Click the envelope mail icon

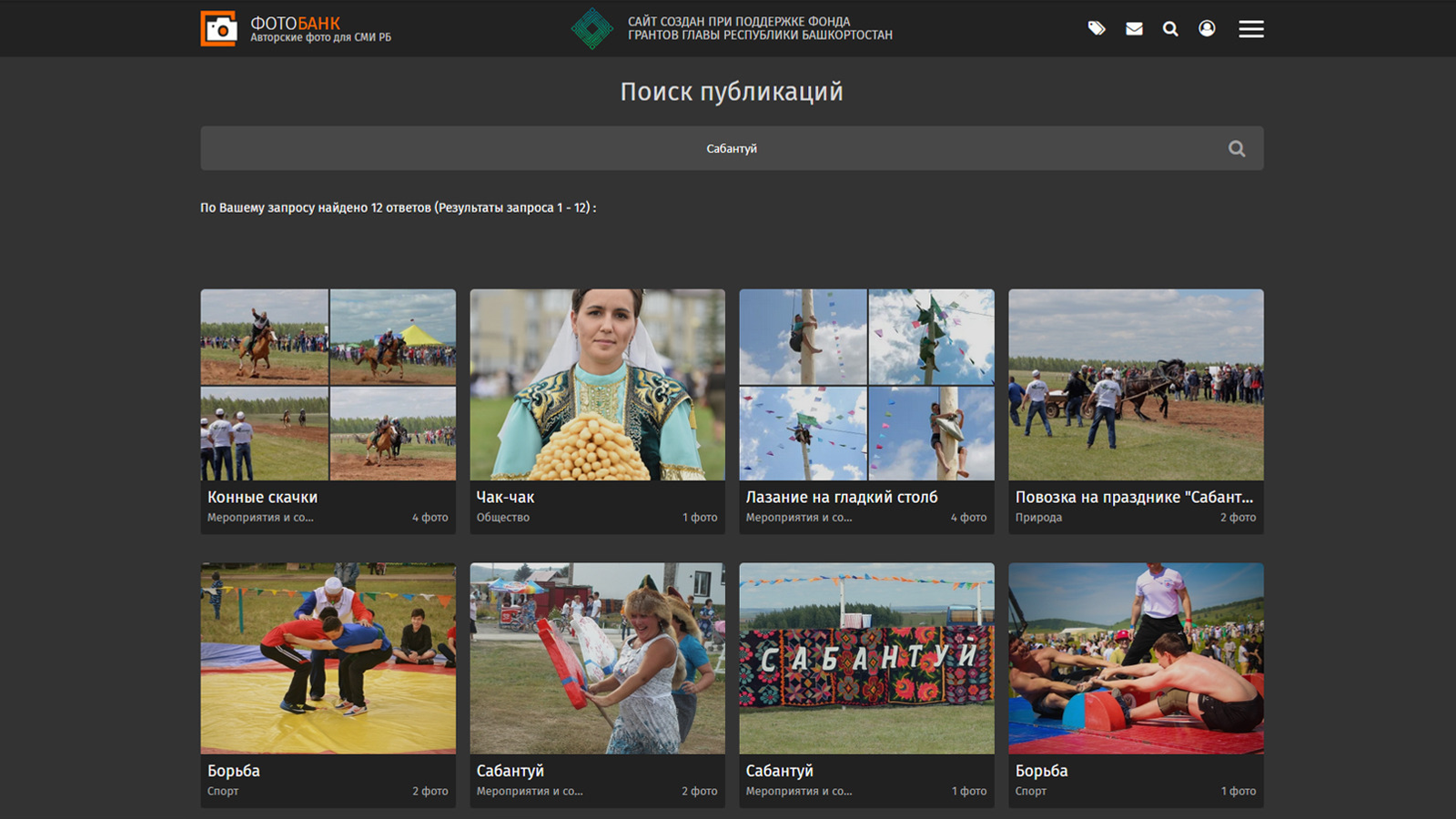click(1134, 29)
